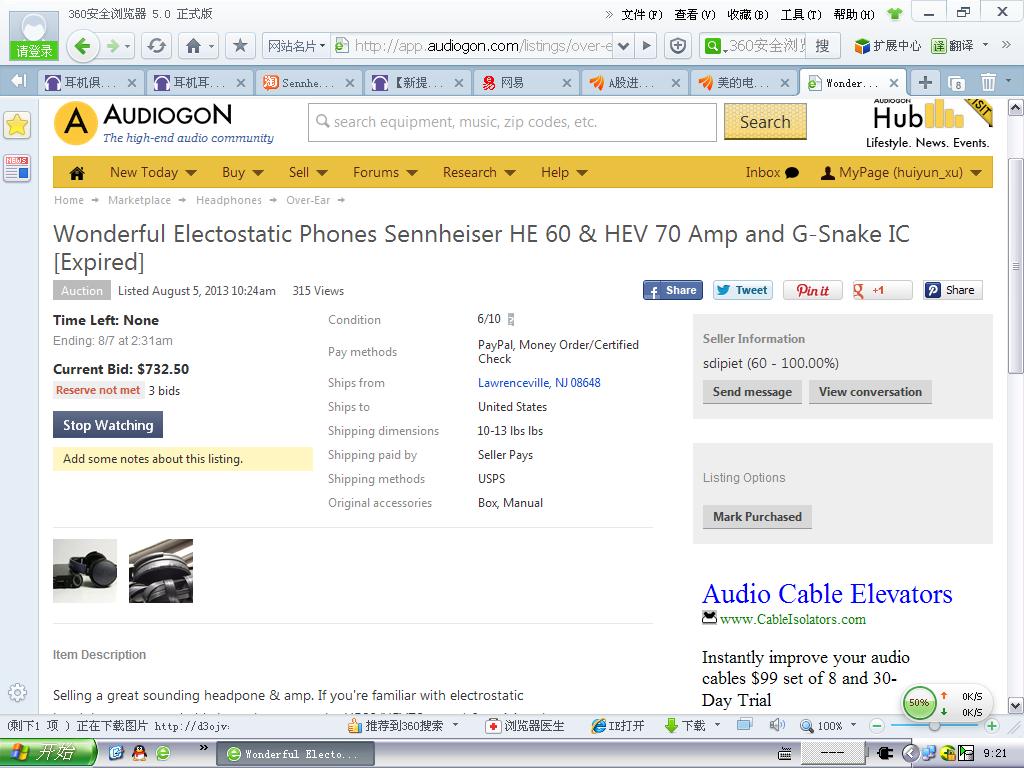Open the 工具(T) menu
The image size is (1024, 768).
pyautogui.click(x=801, y=14)
